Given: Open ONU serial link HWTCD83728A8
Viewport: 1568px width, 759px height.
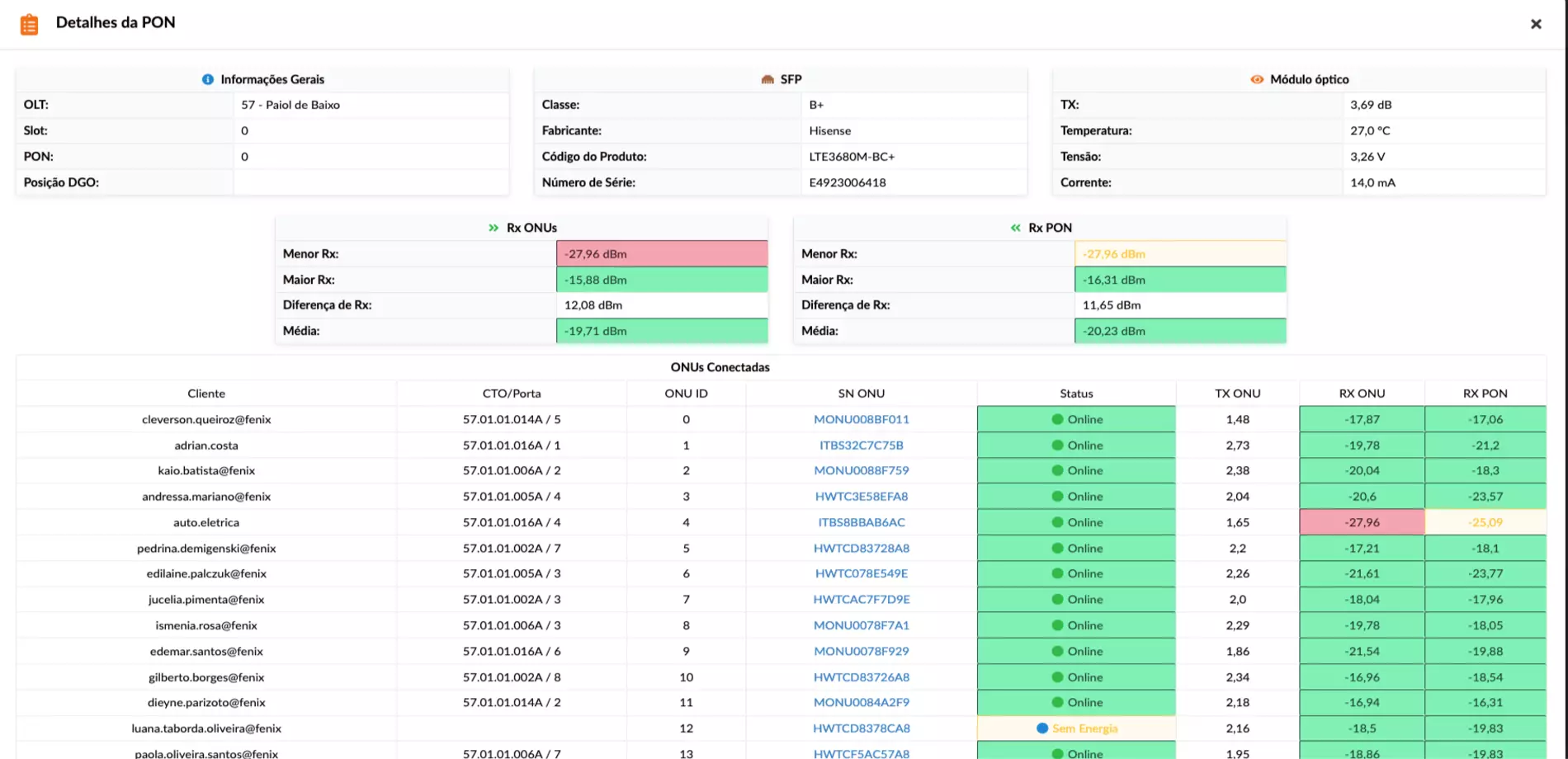Looking at the screenshot, I should click(x=862, y=548).
